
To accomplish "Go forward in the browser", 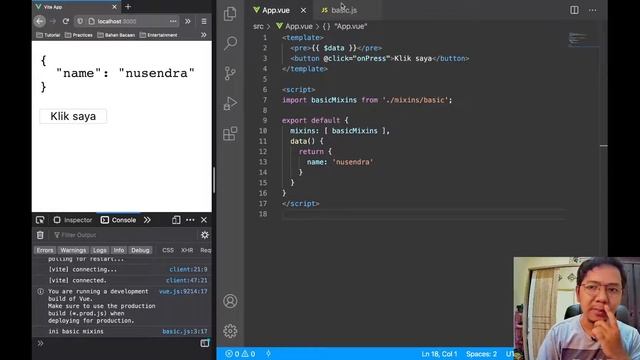I will pyautogui.click(x=53, y=21).
